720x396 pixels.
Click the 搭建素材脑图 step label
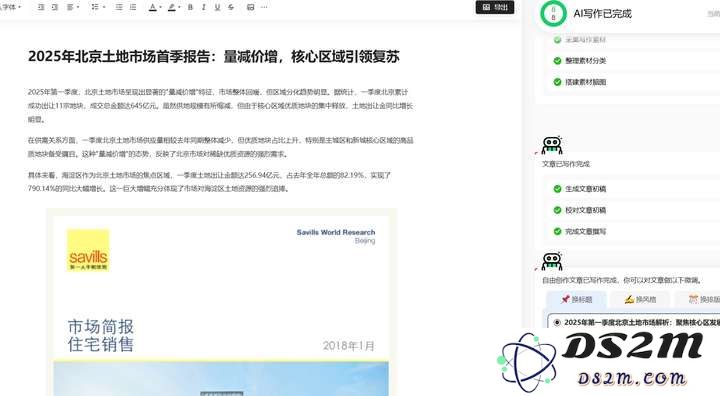[x=585, y=82]
